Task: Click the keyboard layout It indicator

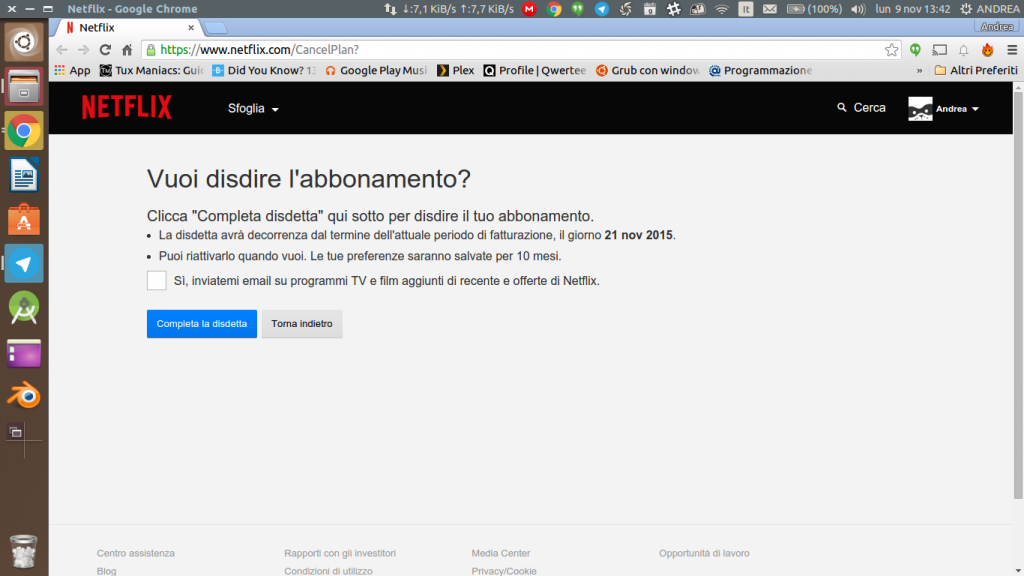Action: coord(745,9)
